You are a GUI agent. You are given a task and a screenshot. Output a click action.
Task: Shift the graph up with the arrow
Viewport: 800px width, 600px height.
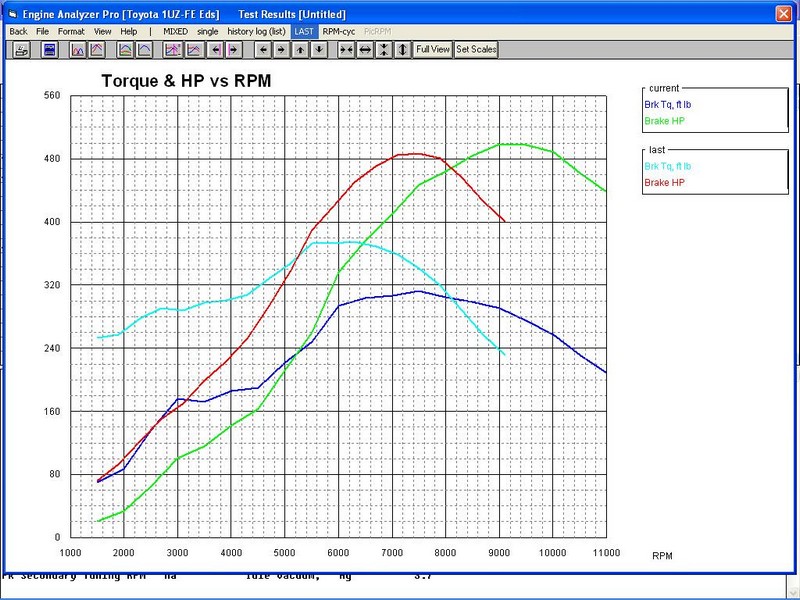click(x=300, y=49)
